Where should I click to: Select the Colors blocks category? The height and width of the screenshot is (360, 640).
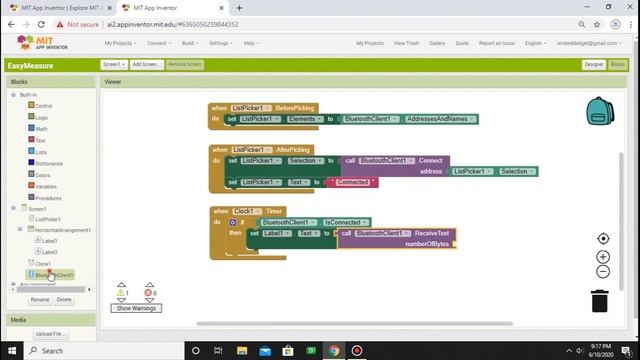(x=43, y=175)
